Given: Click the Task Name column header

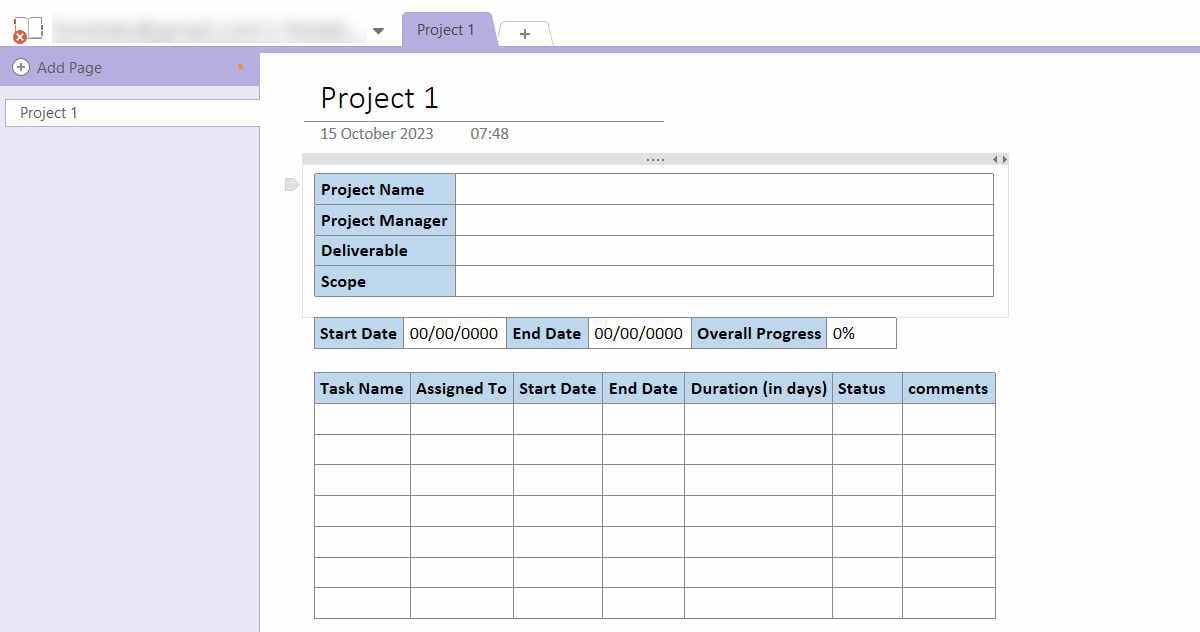Looking at the screenshot, I should pyautogui.click(x=362, y=389).
